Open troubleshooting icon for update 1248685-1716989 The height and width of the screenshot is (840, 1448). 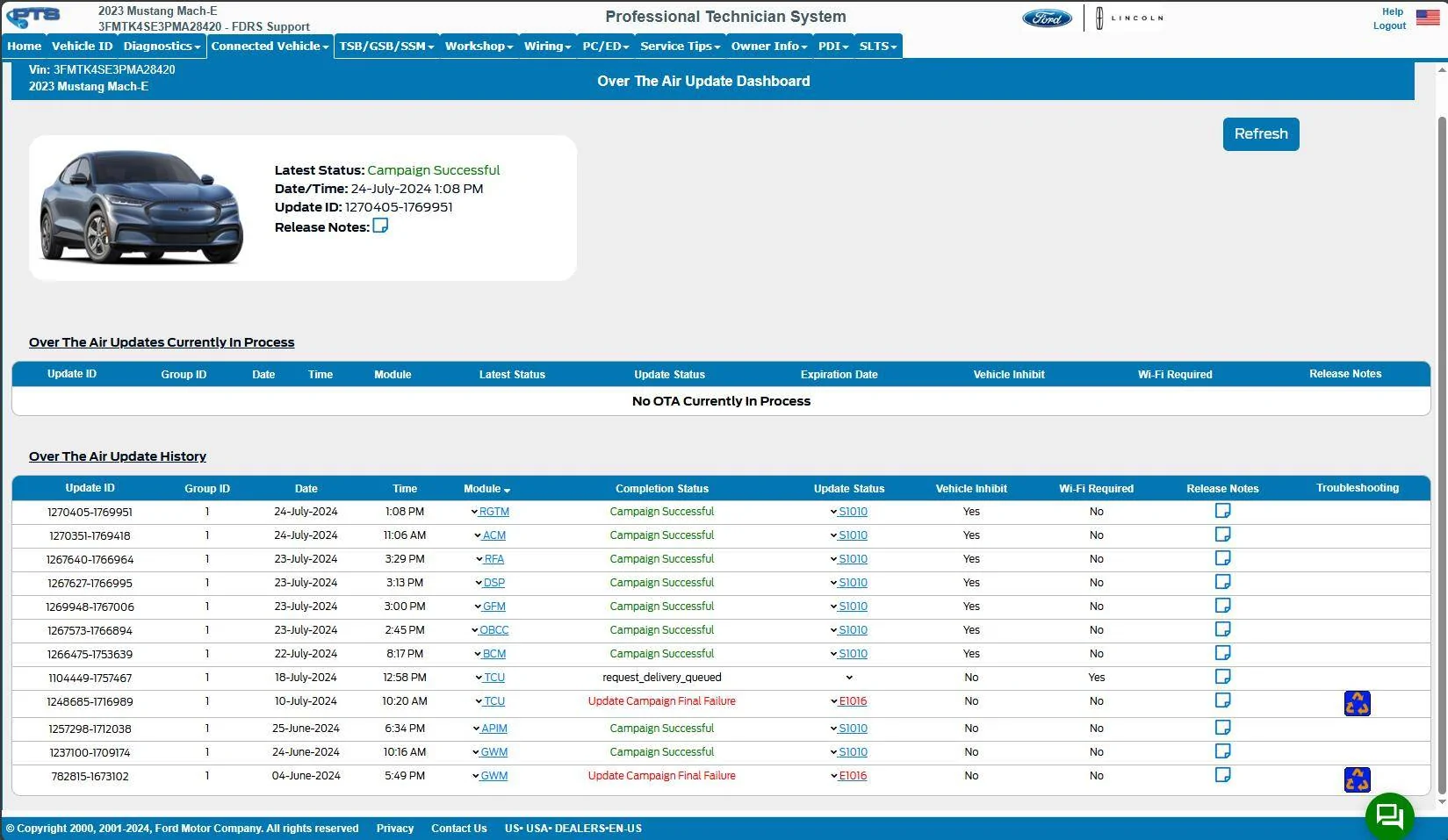1357,704
